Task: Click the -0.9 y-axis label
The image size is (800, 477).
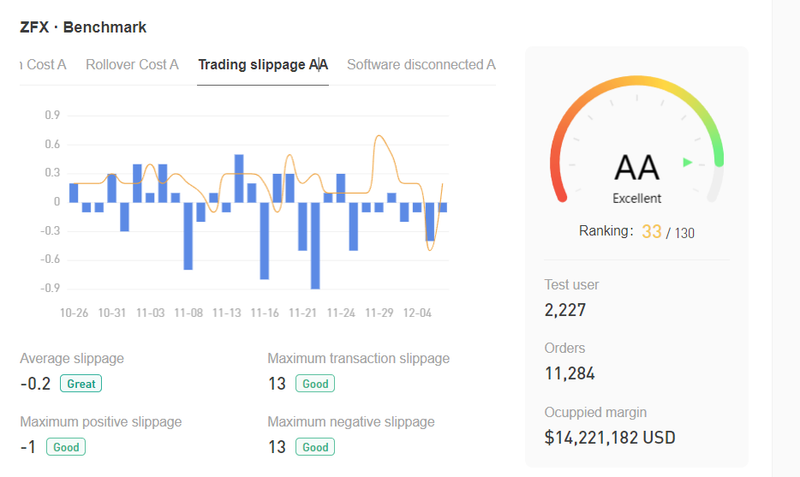Action: click(x=51, y=288)
